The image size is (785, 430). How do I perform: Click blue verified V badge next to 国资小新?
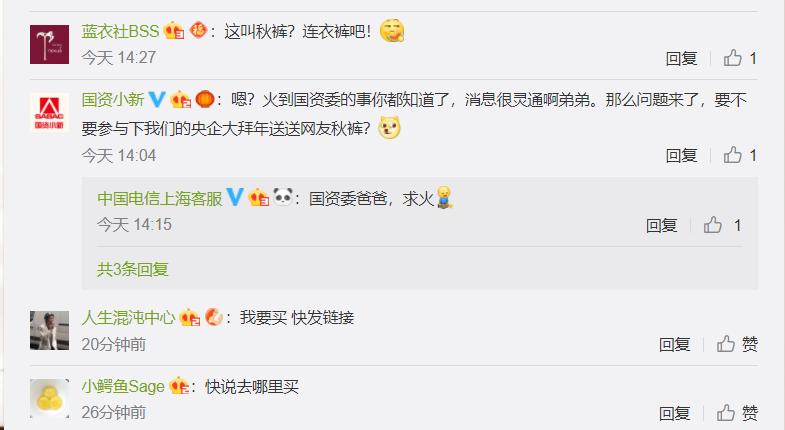[x=157, y=99]
